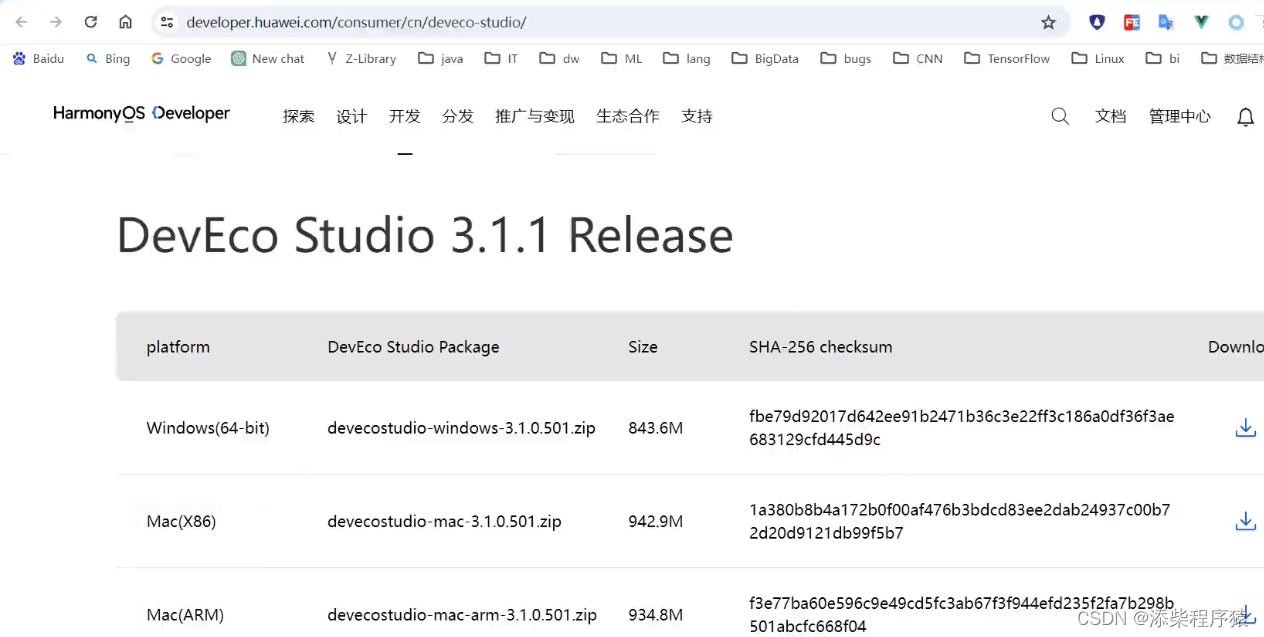Viewport: 1264px width, 637px height.
Task: Open the CNN bookmarks folder
Action: pos(918,59)
